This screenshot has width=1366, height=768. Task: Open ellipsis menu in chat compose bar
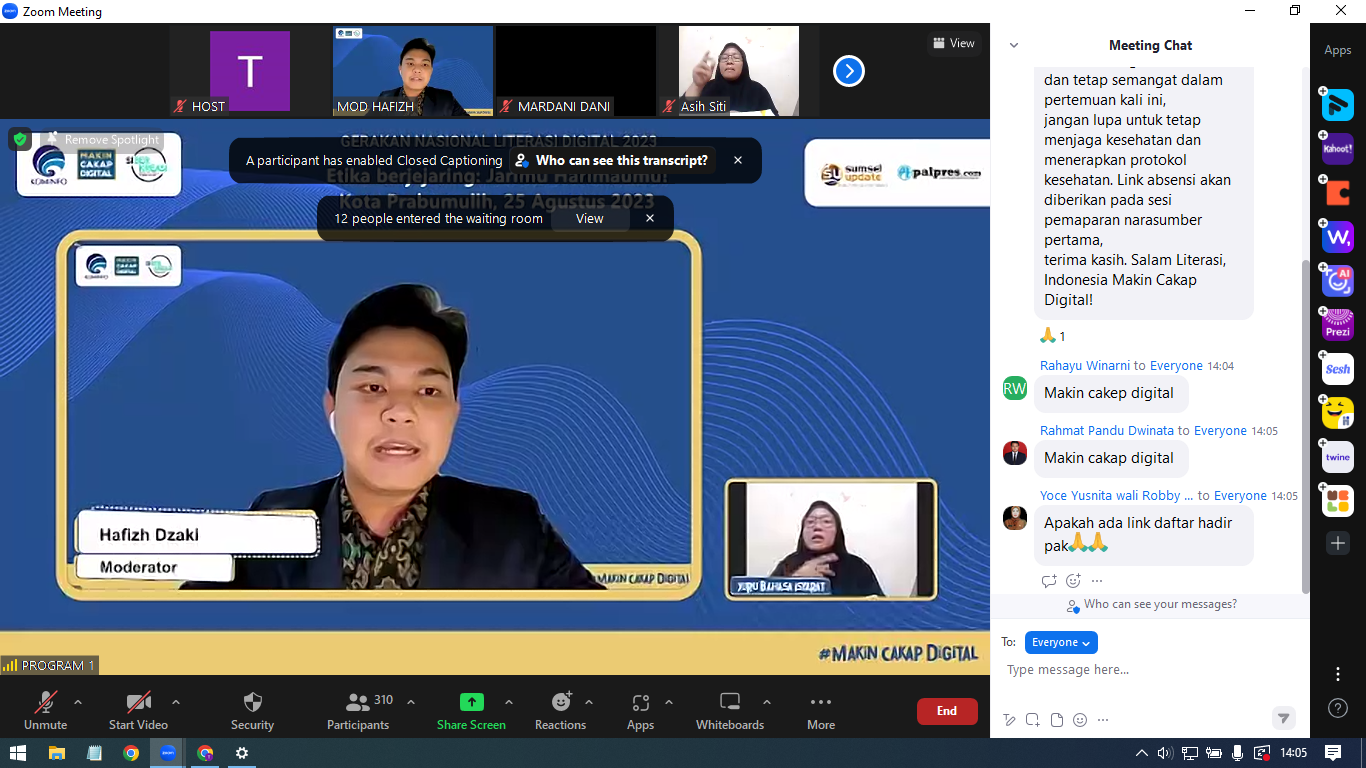tap(1104, 720)
